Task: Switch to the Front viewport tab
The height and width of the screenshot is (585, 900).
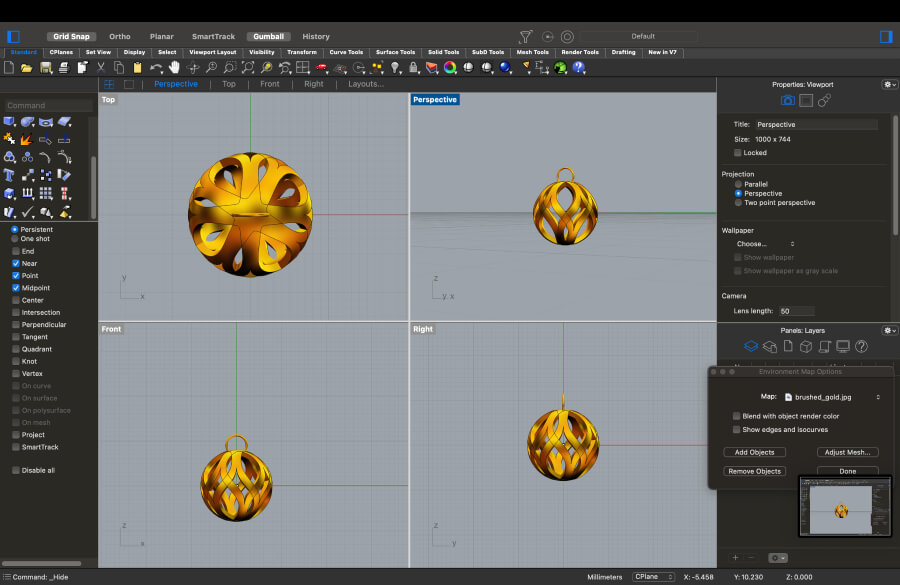Action: point(270,84)
